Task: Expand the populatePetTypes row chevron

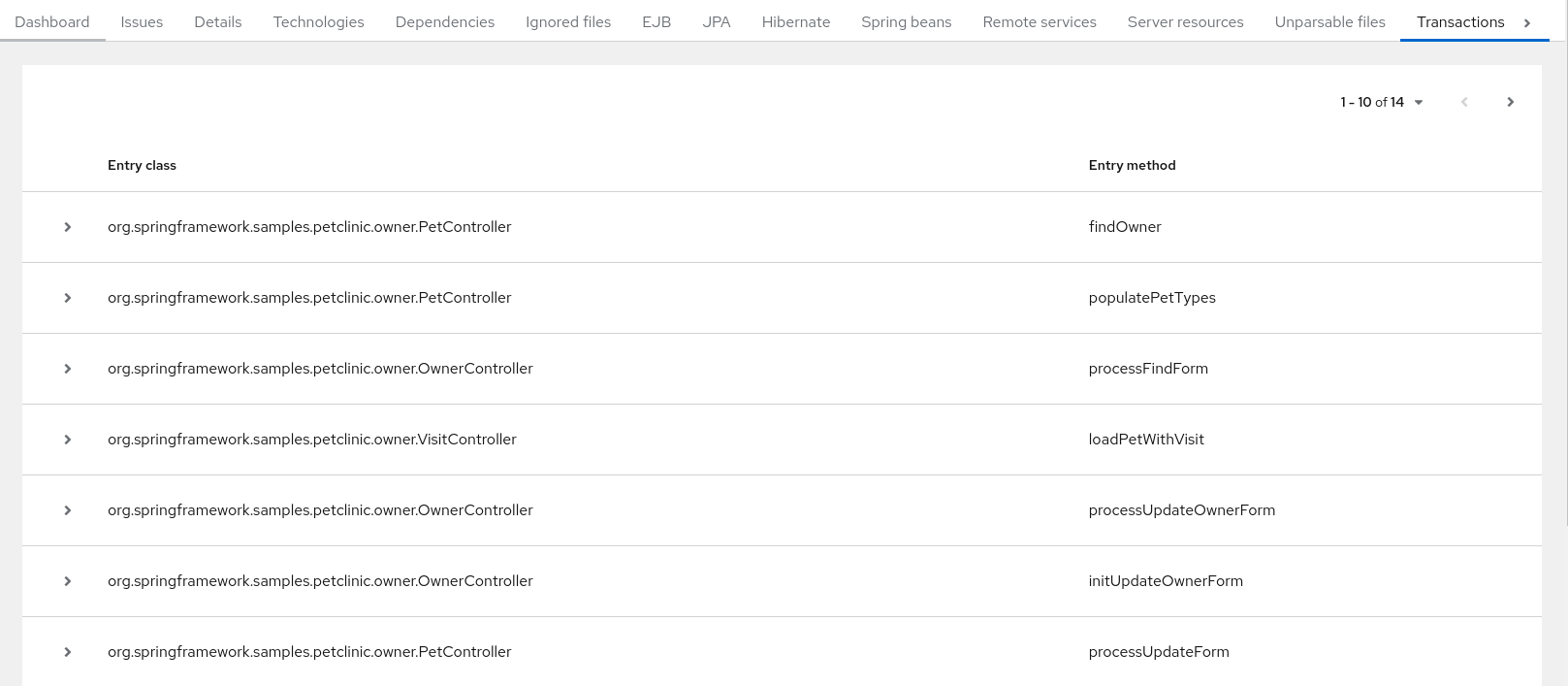Action: tap(68, 298)
